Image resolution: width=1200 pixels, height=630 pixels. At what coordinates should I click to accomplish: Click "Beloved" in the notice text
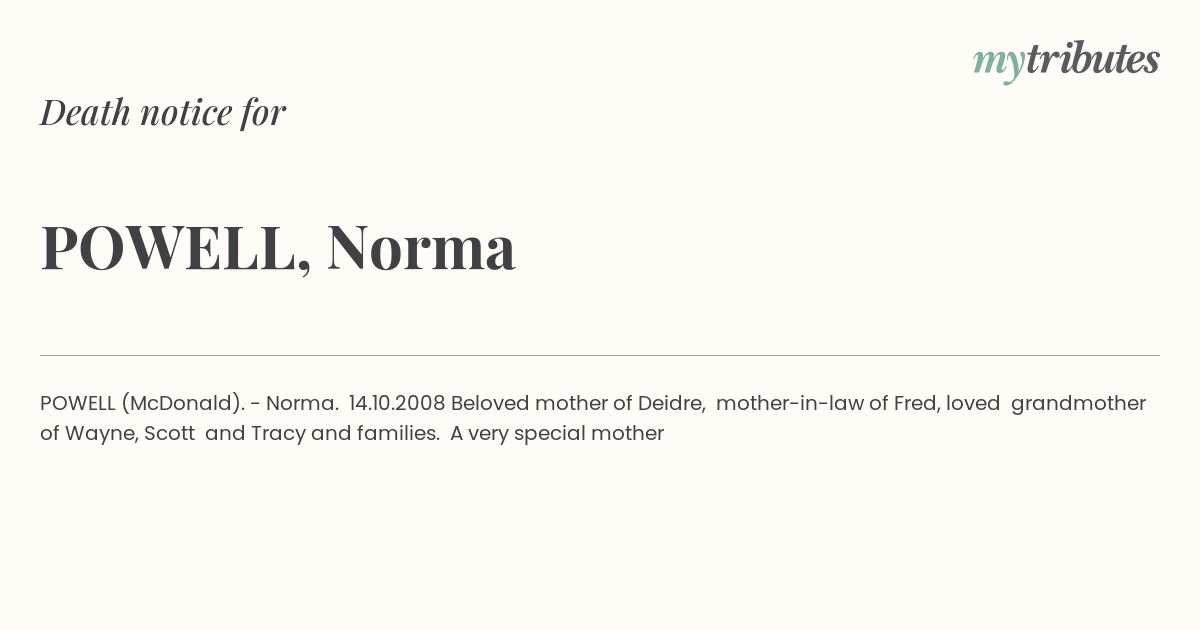[x=488, y=404]
